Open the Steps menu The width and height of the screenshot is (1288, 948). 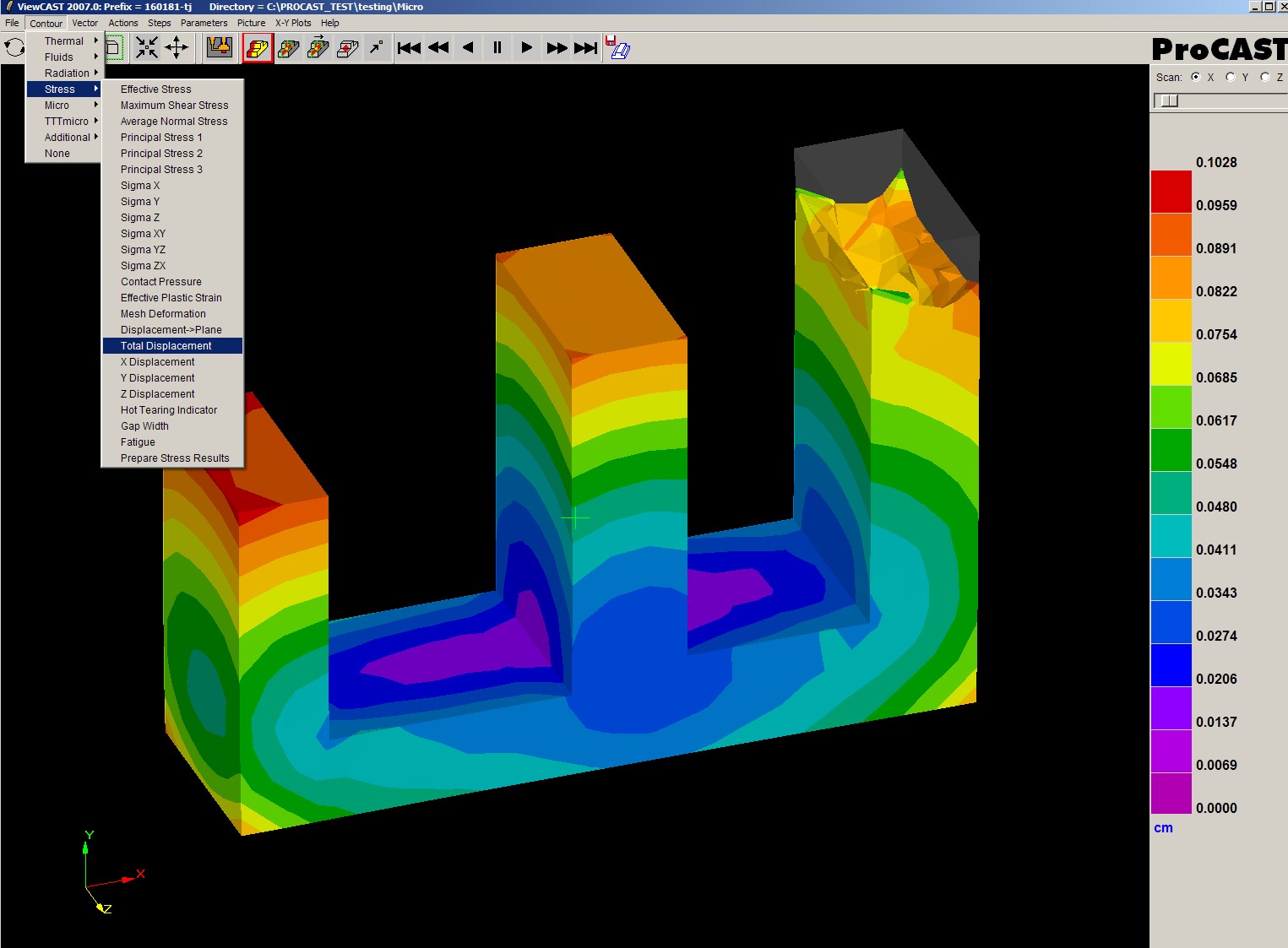[x=160, y=23]
